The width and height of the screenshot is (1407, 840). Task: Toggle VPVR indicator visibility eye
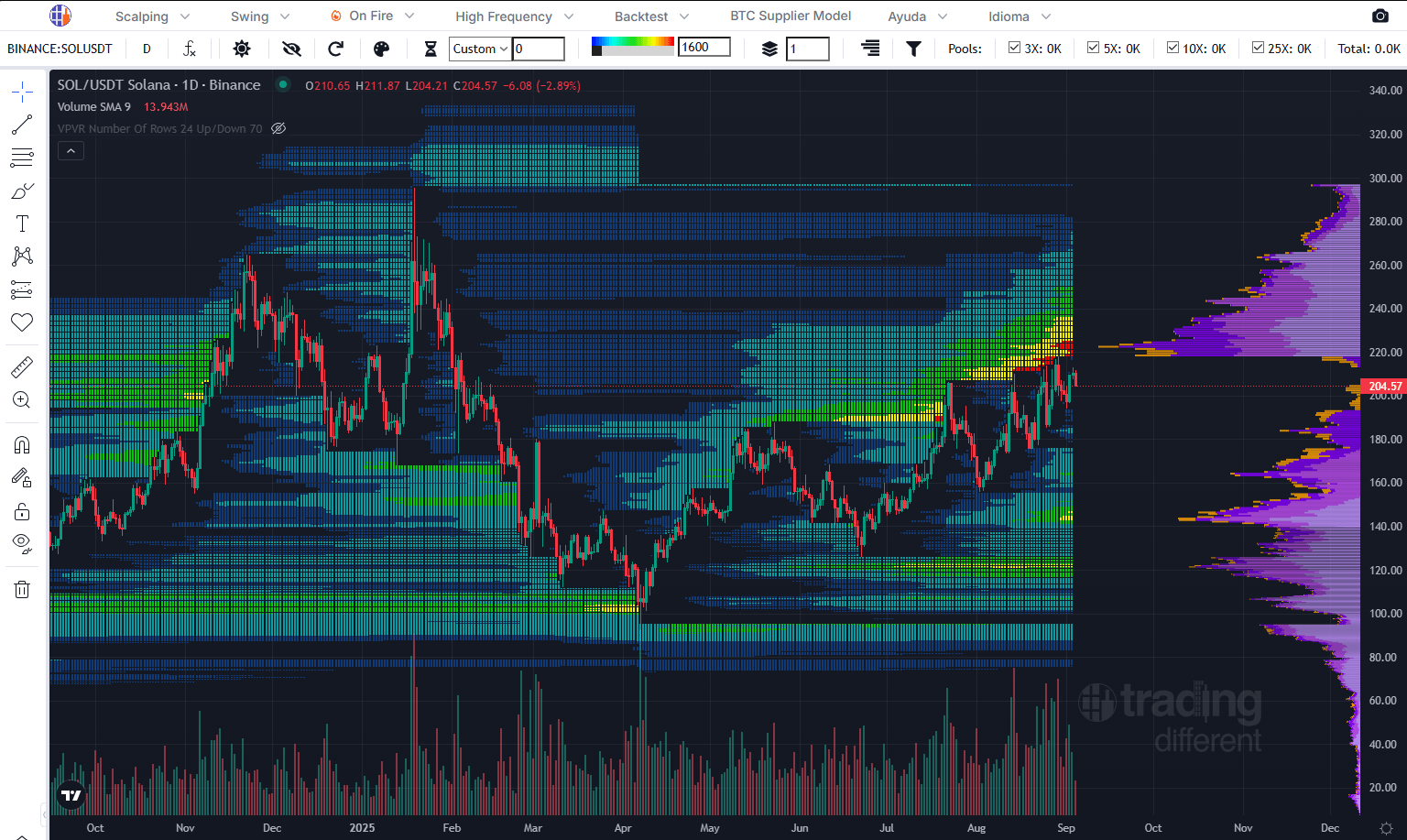tap(278, 128)
